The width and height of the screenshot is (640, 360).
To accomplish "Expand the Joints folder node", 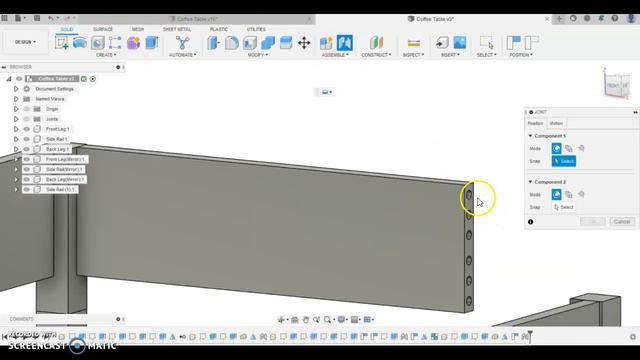I will (x=16, y=119).
